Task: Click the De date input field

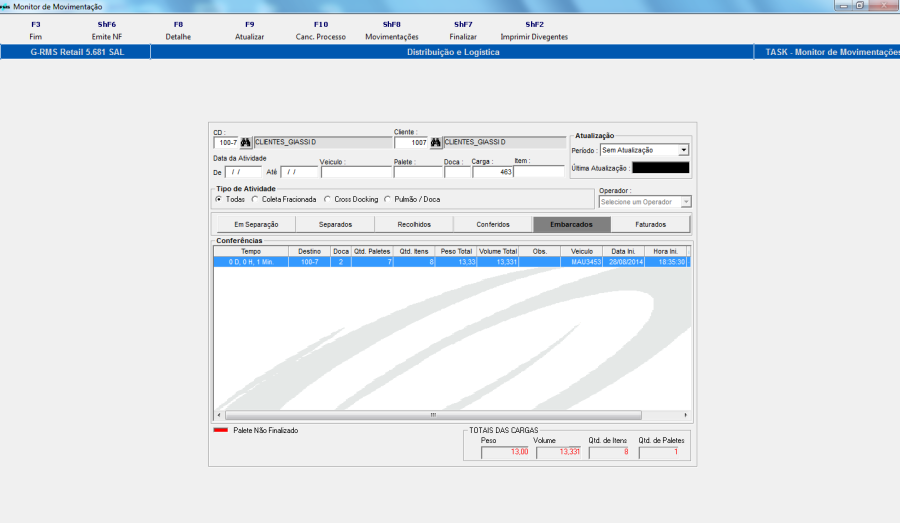Action: 243,172
